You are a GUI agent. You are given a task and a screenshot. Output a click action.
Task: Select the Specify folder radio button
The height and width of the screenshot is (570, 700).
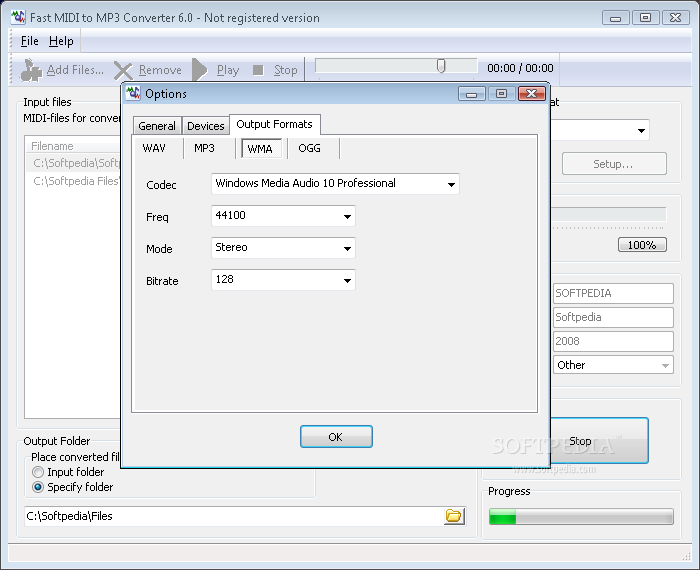(x=38, y=487)
